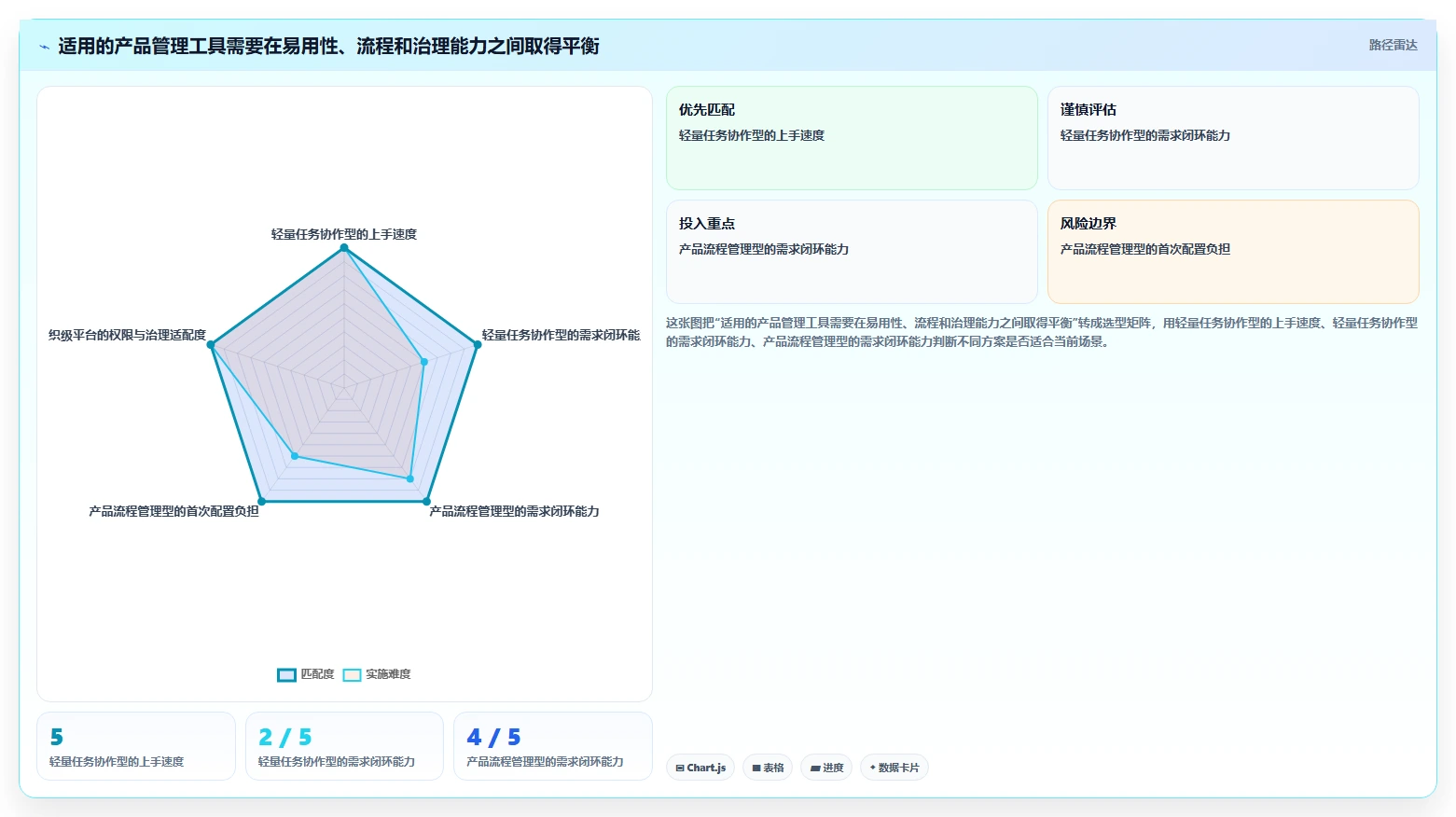Click the description paragraph starting 这张图把

click(x=1042, y=332)
